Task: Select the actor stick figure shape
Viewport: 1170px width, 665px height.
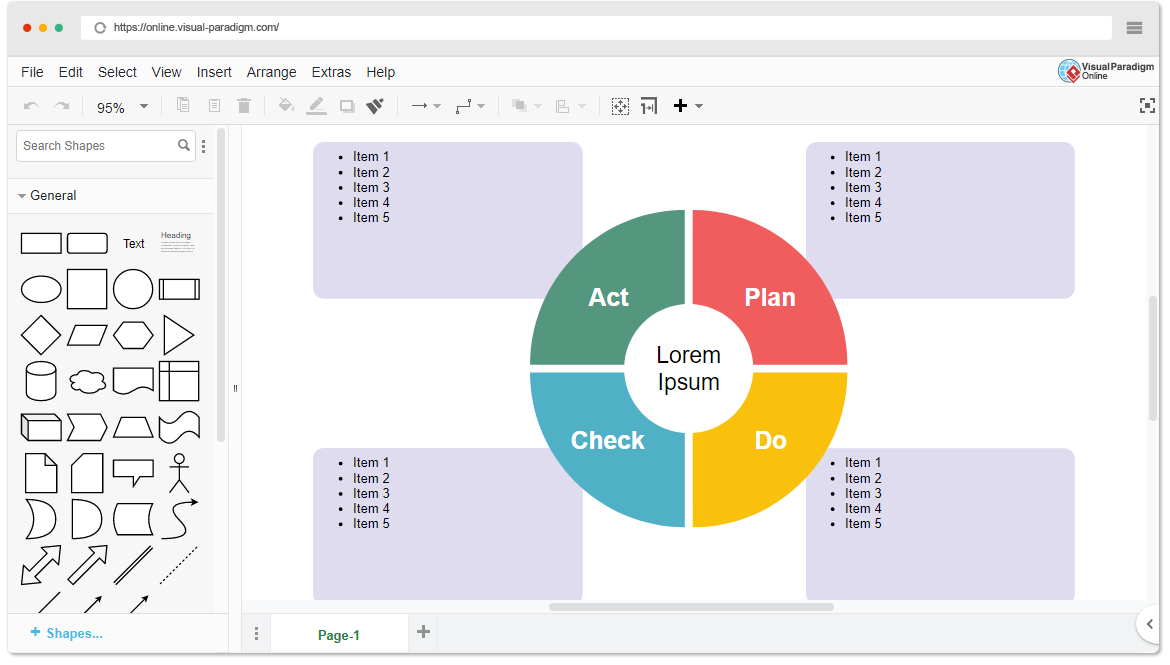Action: coord(179,473)
